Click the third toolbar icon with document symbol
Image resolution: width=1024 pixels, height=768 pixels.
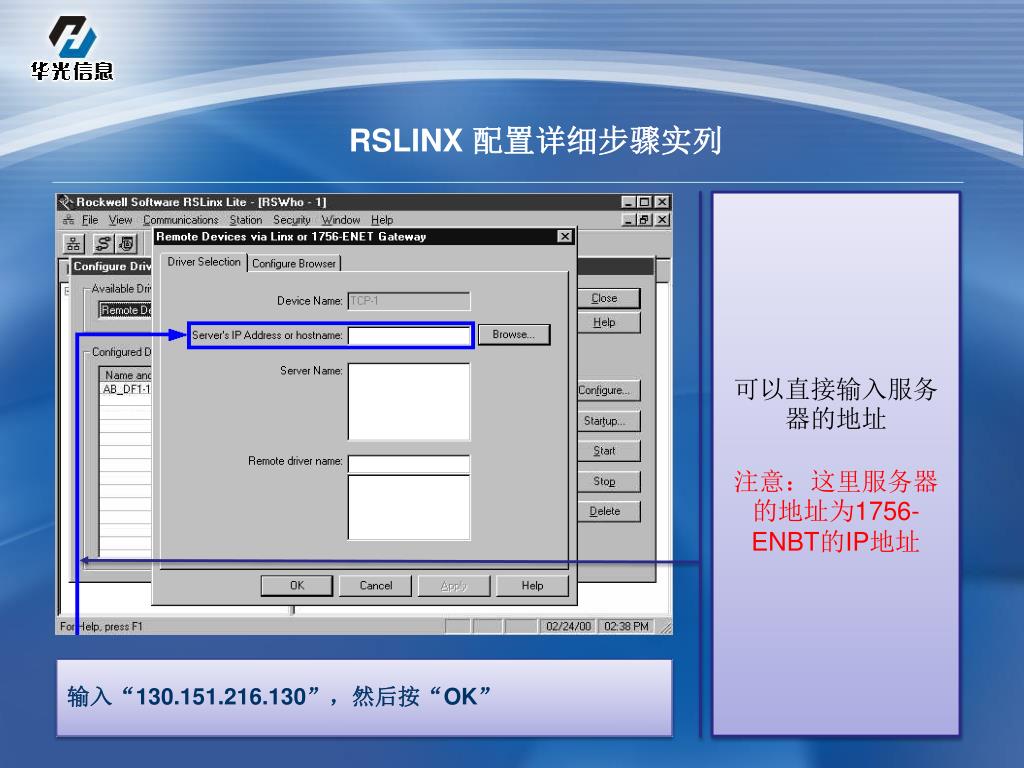(127, 244)
